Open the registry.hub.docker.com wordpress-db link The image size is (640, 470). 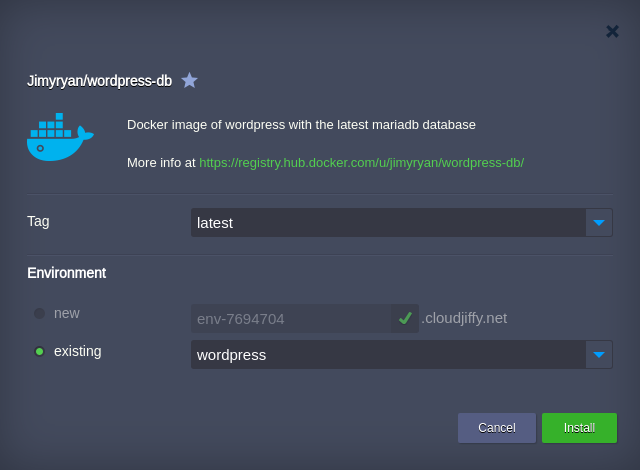361,163
